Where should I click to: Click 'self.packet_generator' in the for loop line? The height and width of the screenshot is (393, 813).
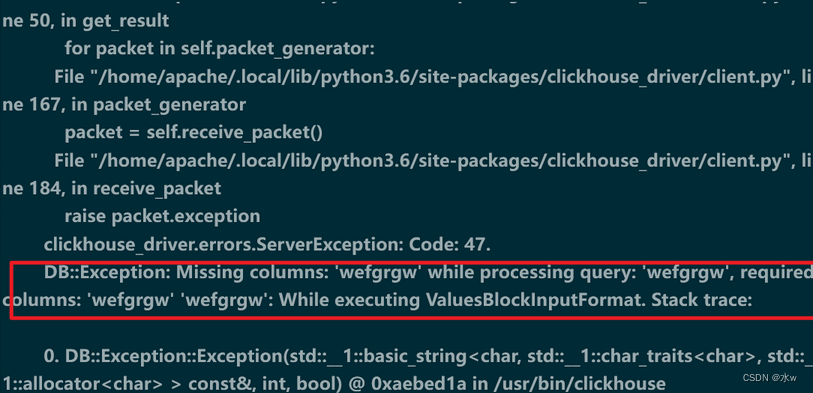[x=277, y=49]
